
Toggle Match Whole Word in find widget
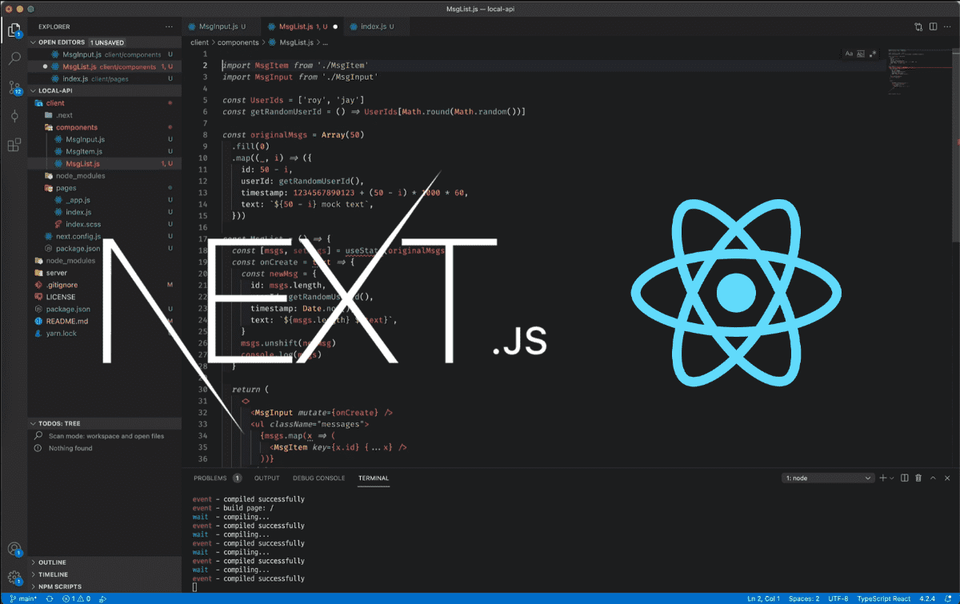tap(861, 54)
